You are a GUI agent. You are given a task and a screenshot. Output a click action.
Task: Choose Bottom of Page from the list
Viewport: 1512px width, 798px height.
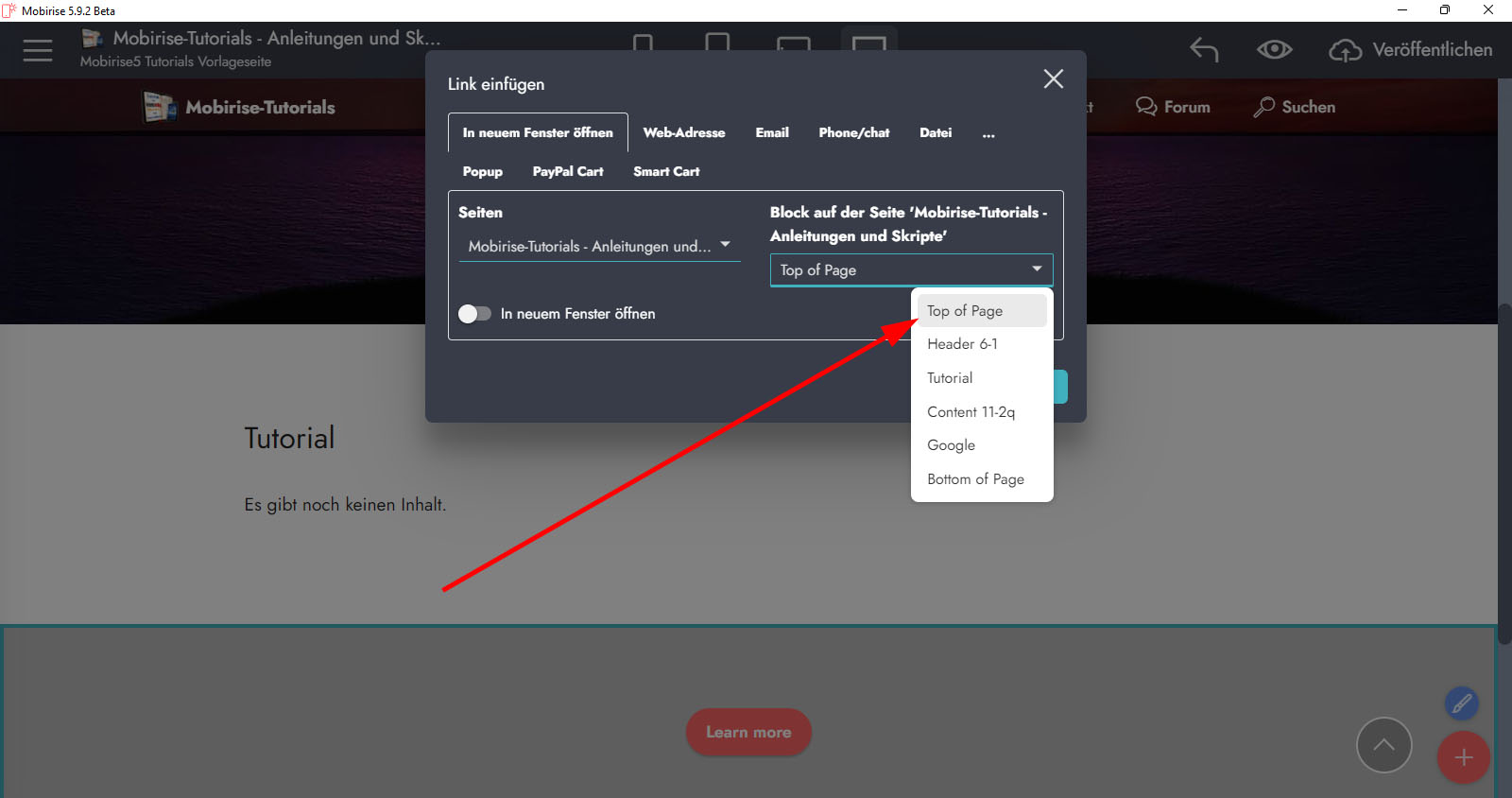click(982, 479)
